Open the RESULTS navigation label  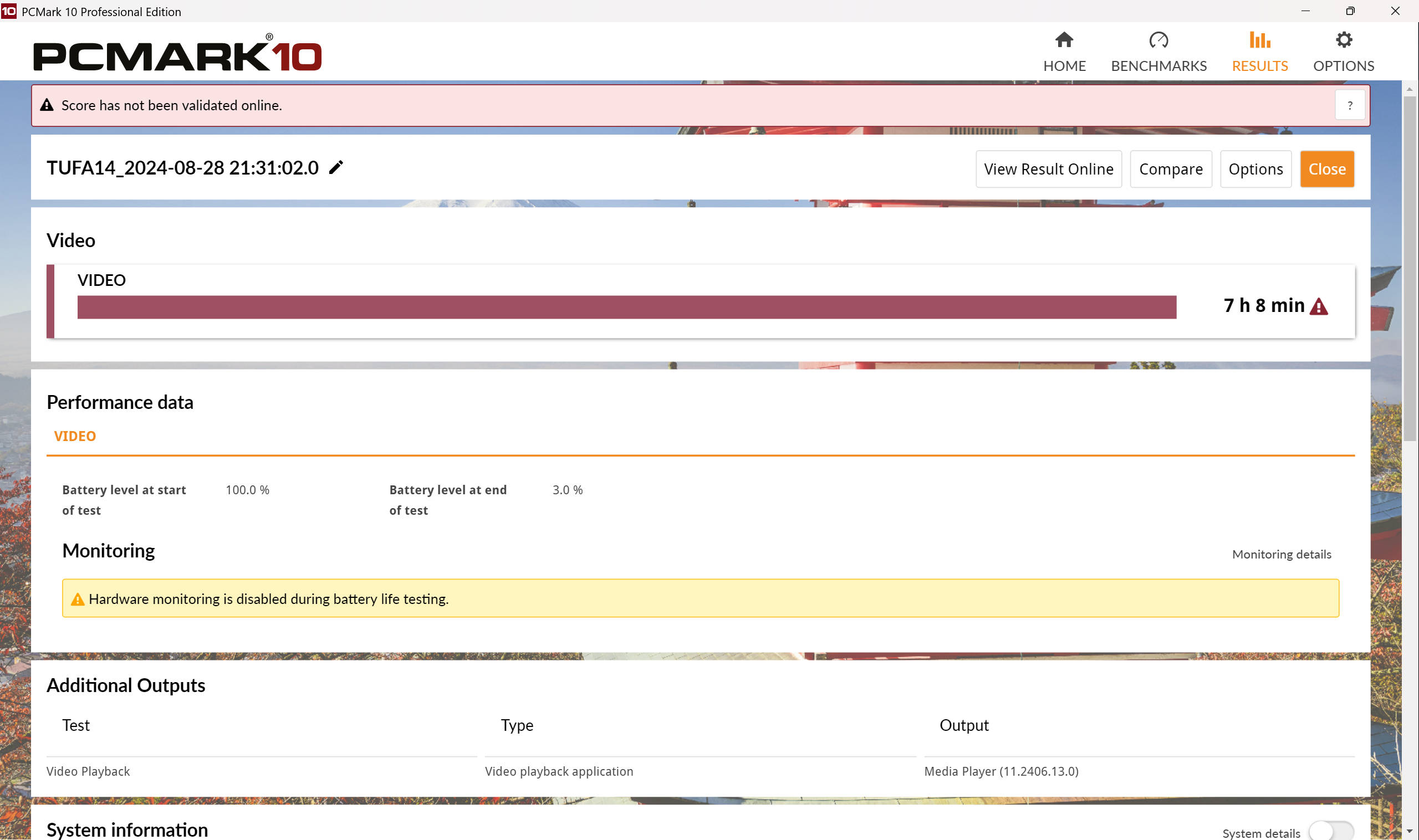coord(1259,66)
